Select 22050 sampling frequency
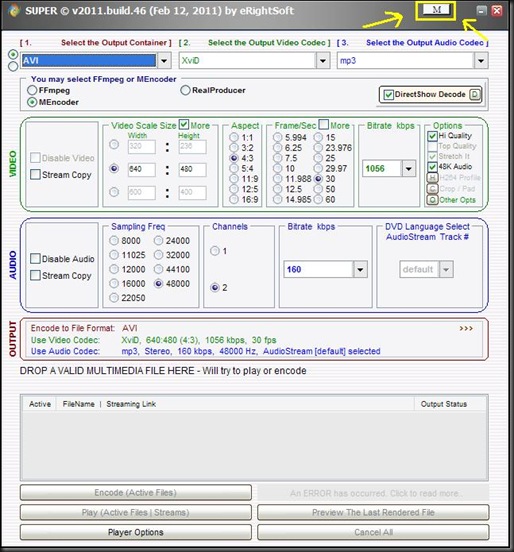The height and width of the screenshot is (552, 514). [x=114, y=298]
